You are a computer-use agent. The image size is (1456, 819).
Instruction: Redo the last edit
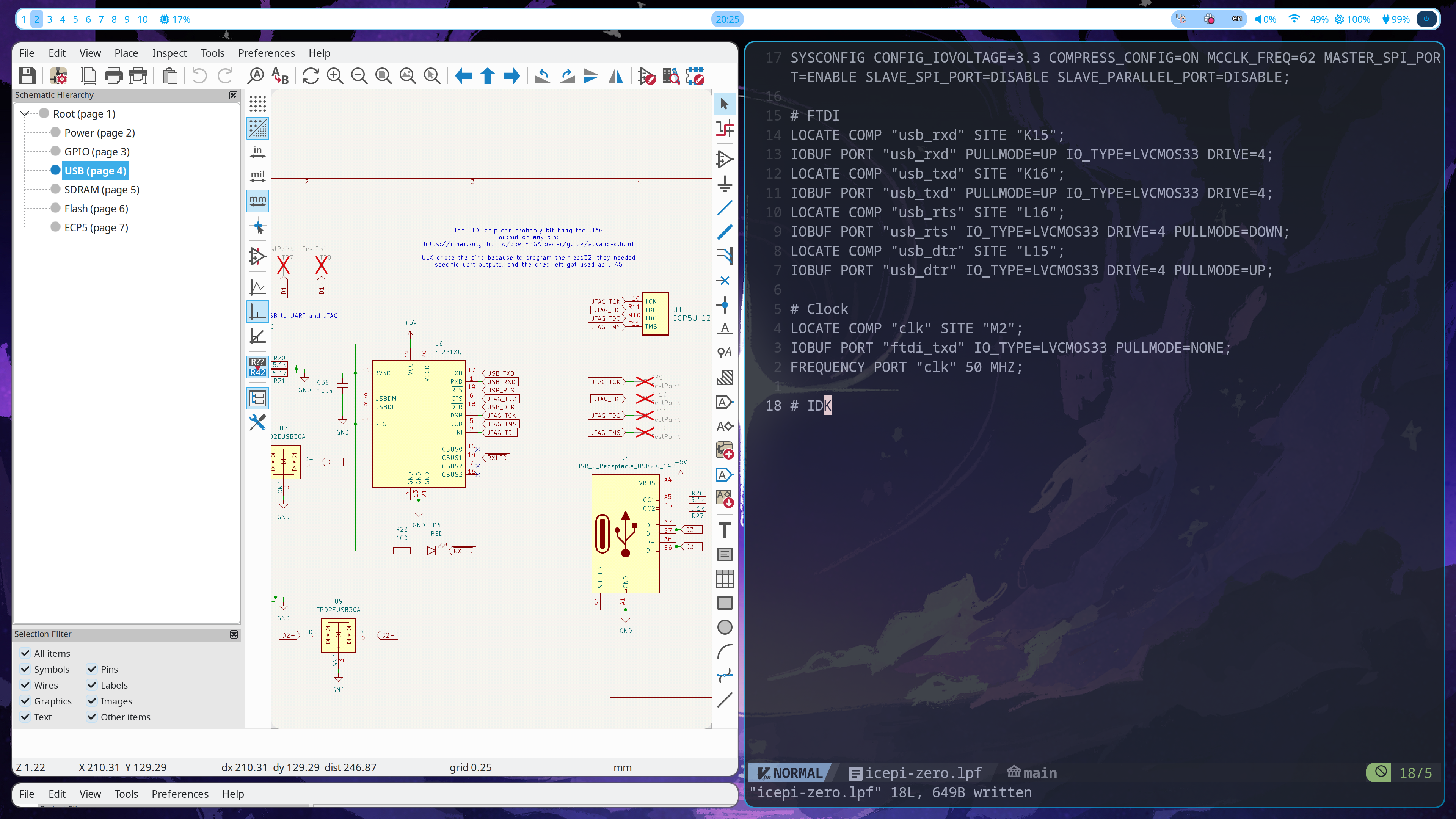tap(224, 76)
